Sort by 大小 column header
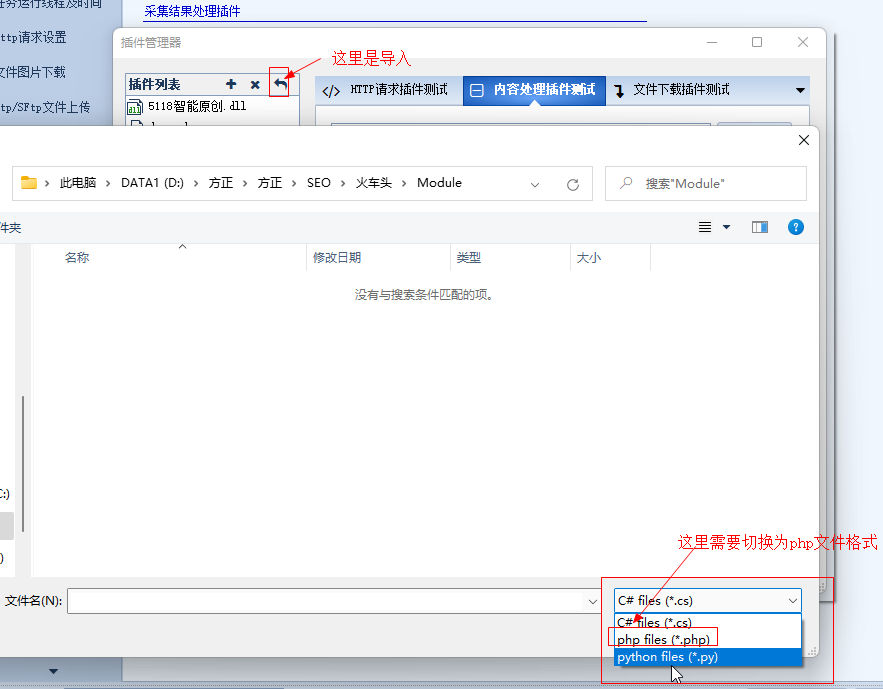Viewport: 883px width, 689px height. click(x=588, y=258)
